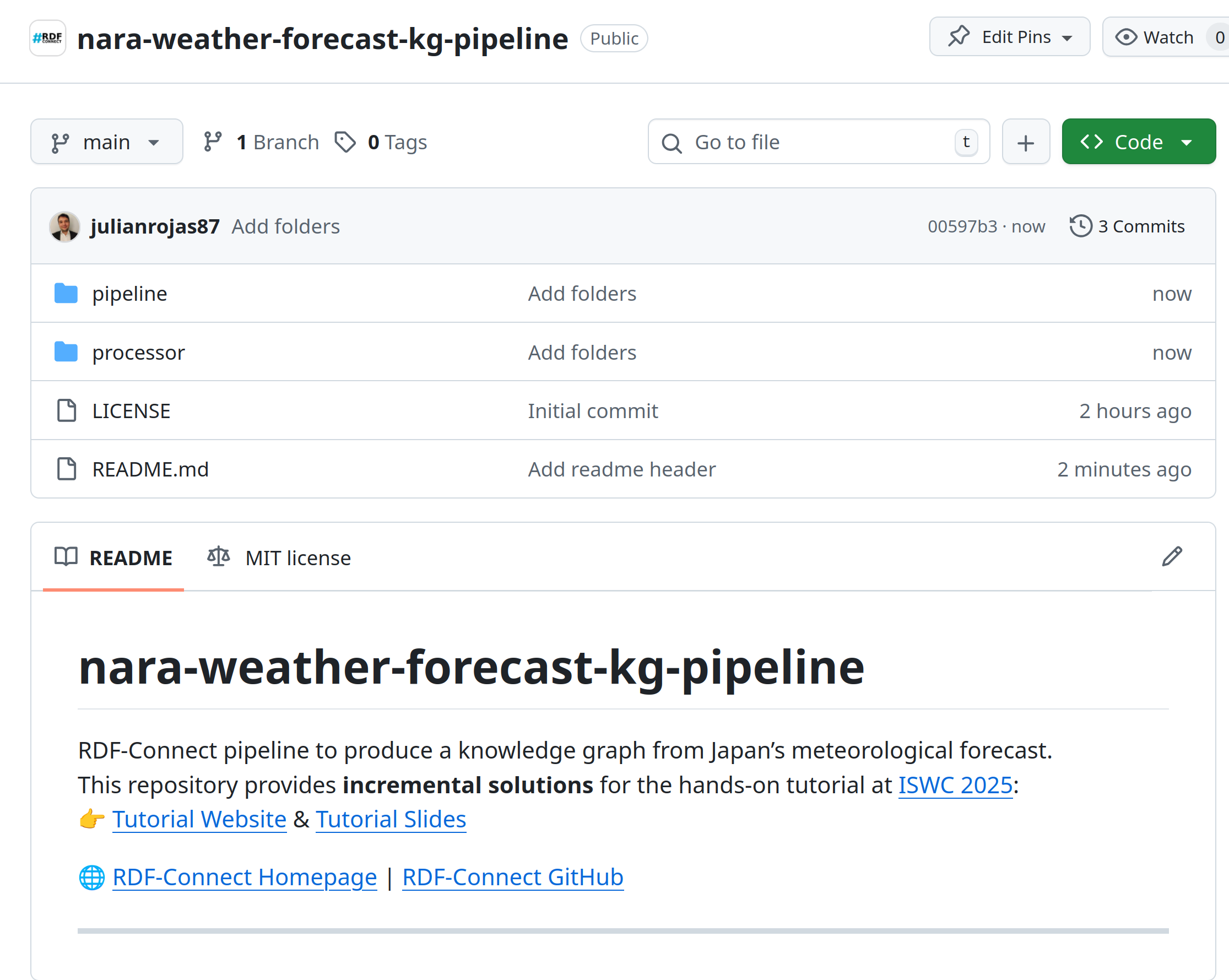
Task: Click julianrojas87's avatar picture
Action: [x=64, y=226]
